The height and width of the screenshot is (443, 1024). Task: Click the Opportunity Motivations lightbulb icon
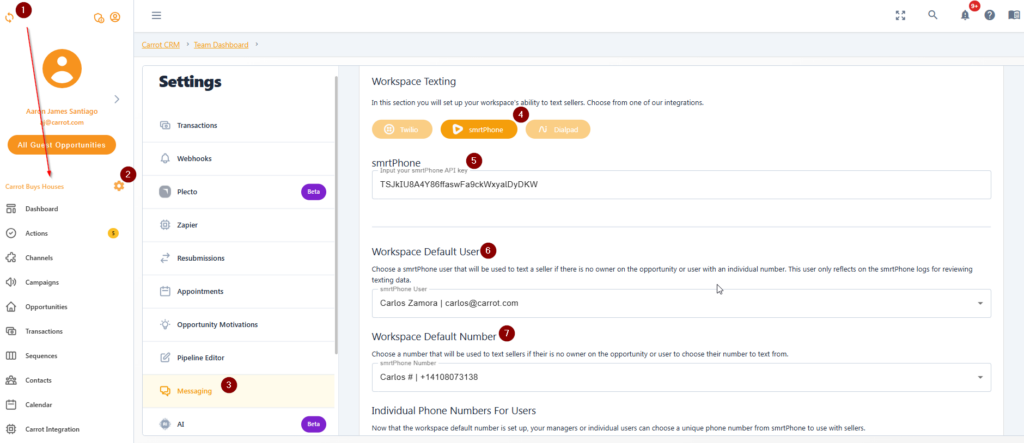coord(165,325)
